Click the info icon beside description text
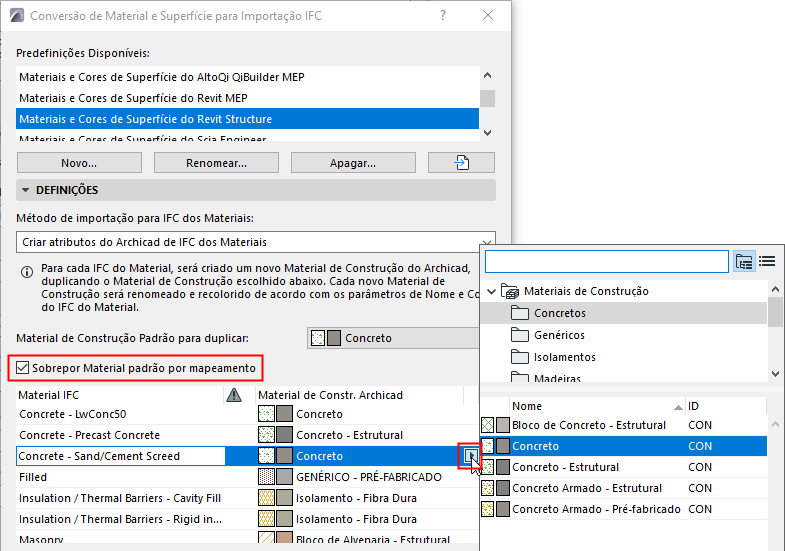The width and height of the screenshot is (785, 551). coord(27,272)
